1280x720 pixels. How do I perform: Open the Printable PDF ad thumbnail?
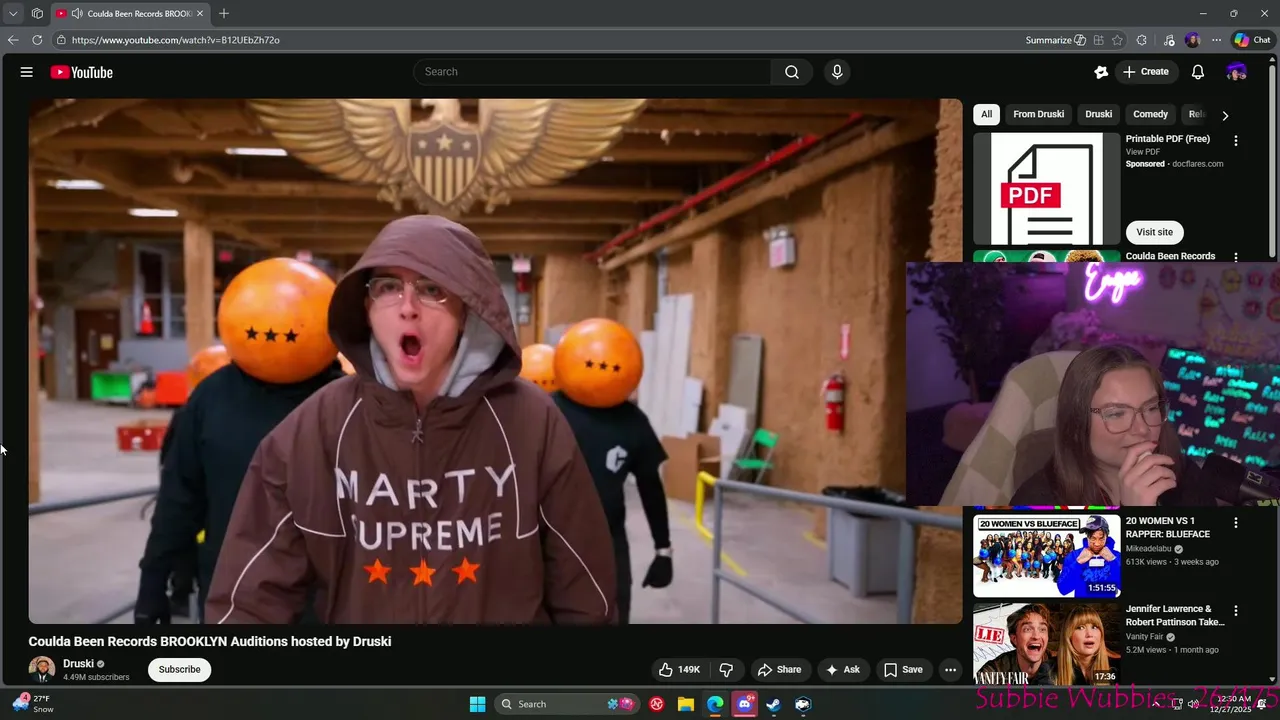click(x=1047, y=189)
